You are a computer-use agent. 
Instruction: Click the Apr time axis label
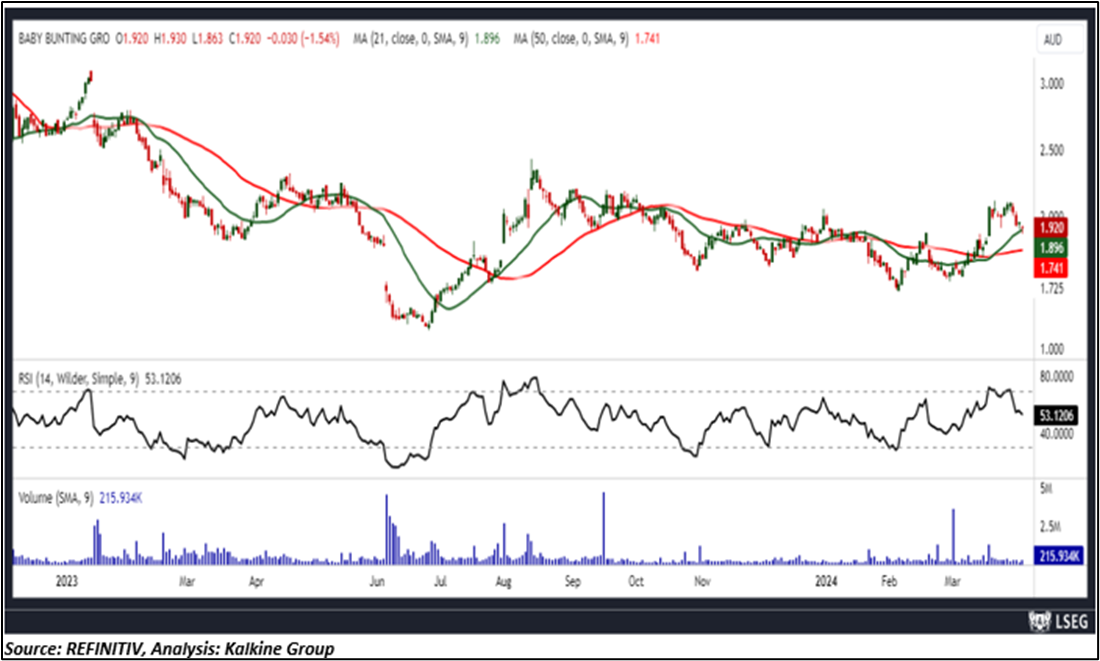click(258, 582)
